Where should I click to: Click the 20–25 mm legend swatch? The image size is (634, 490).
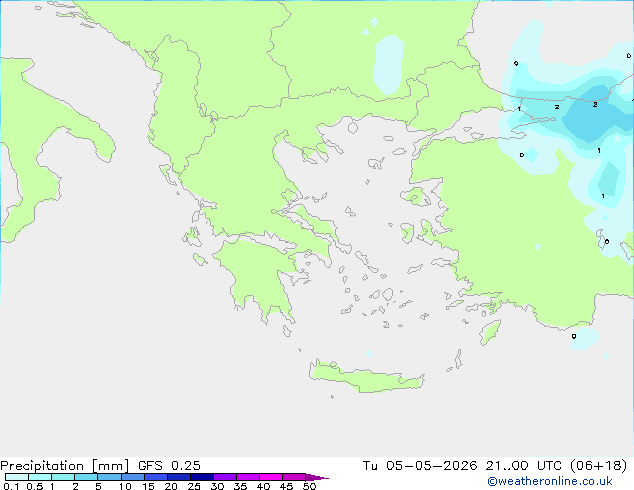pyautogui.click(x=179, y=477)
